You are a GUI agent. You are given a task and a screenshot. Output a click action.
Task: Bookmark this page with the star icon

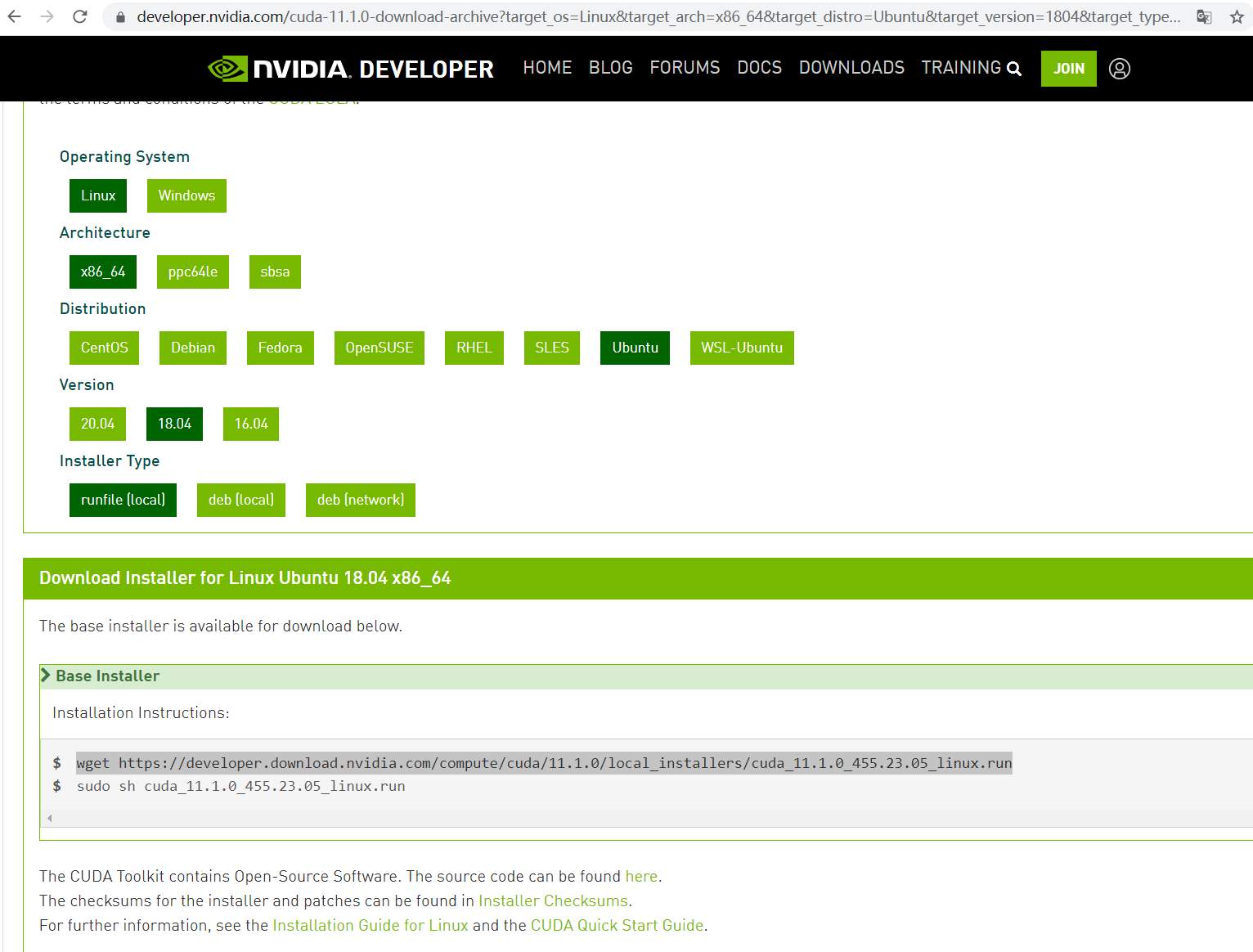pyautogui.click(x=1237, y=16)
